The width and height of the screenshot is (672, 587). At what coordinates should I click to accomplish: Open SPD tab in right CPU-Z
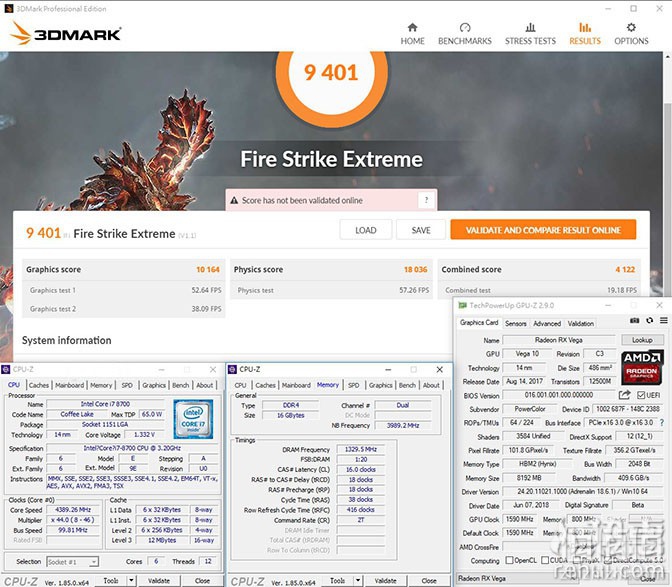pos(354,385)
